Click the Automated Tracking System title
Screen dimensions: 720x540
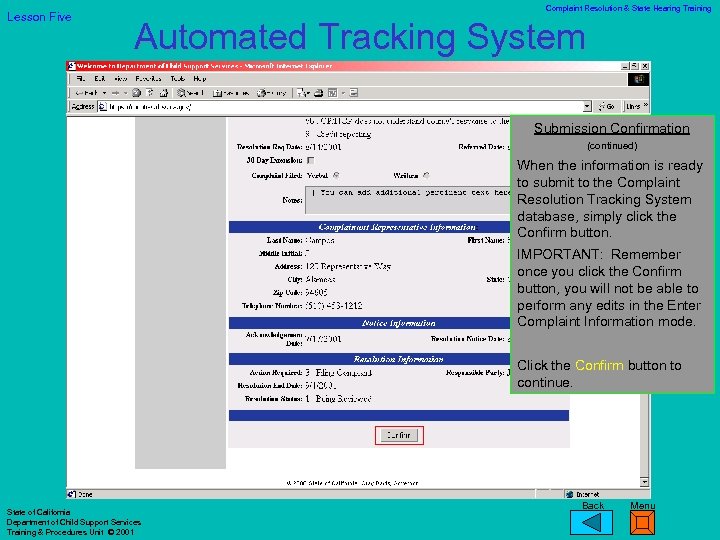[360, 37]
